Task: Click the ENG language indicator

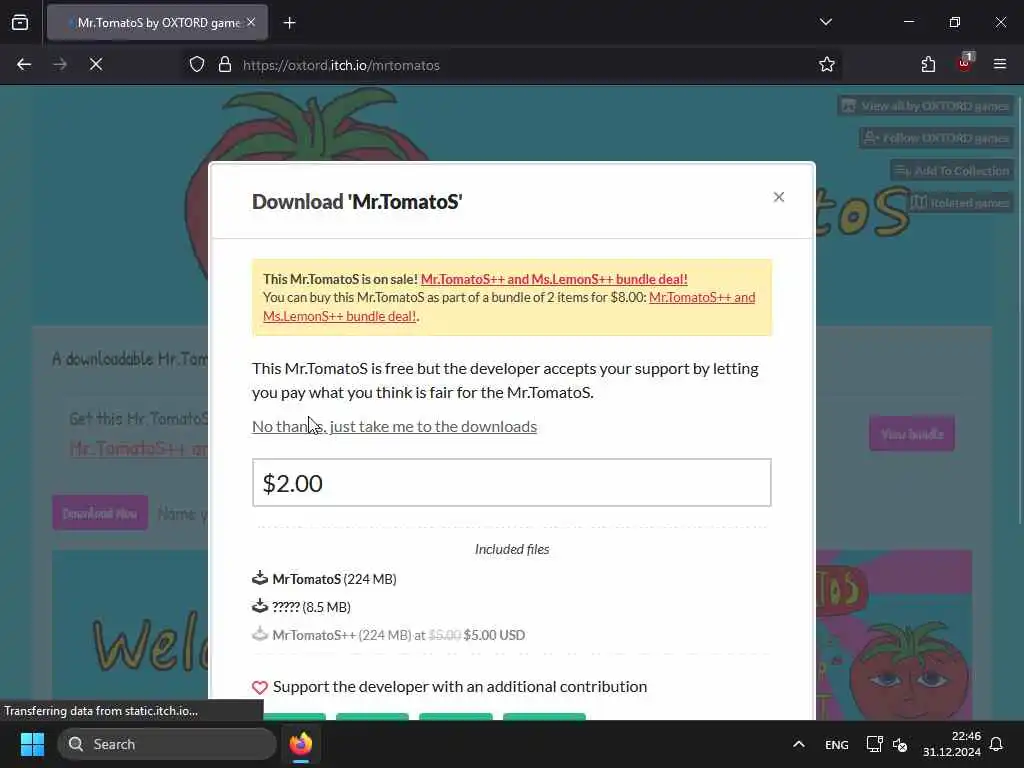Action: (x=837, y=744)
